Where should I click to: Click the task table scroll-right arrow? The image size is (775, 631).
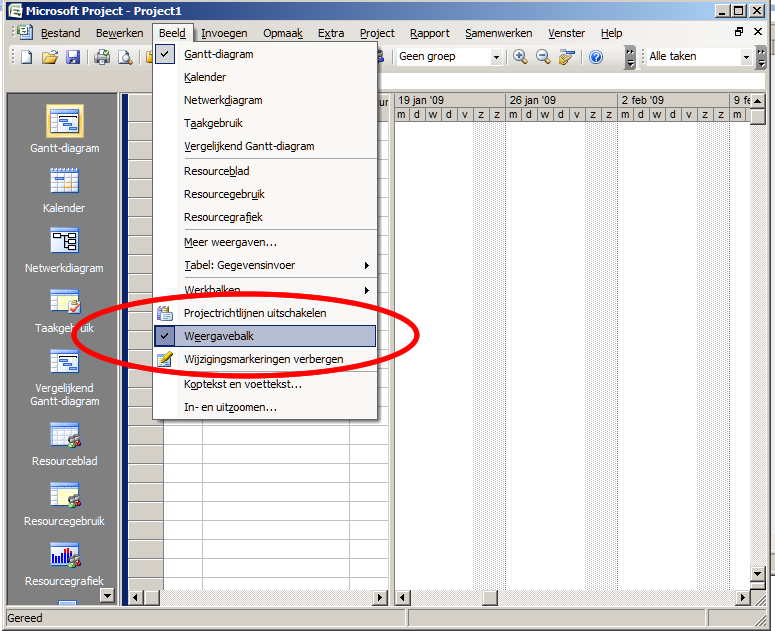[380, 597]
